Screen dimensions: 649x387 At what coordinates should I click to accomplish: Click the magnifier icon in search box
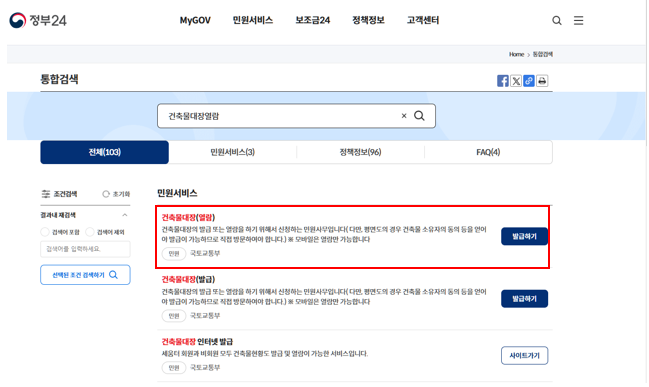tap(419, 116)
